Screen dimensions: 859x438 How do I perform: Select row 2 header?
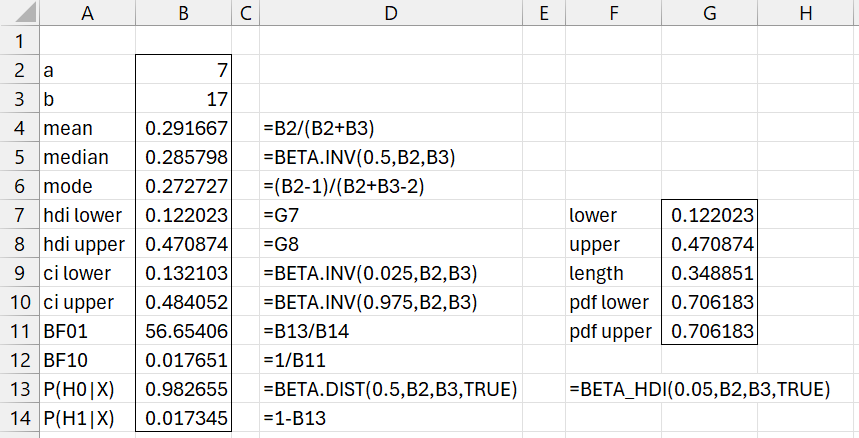click(x=20, y=70)
